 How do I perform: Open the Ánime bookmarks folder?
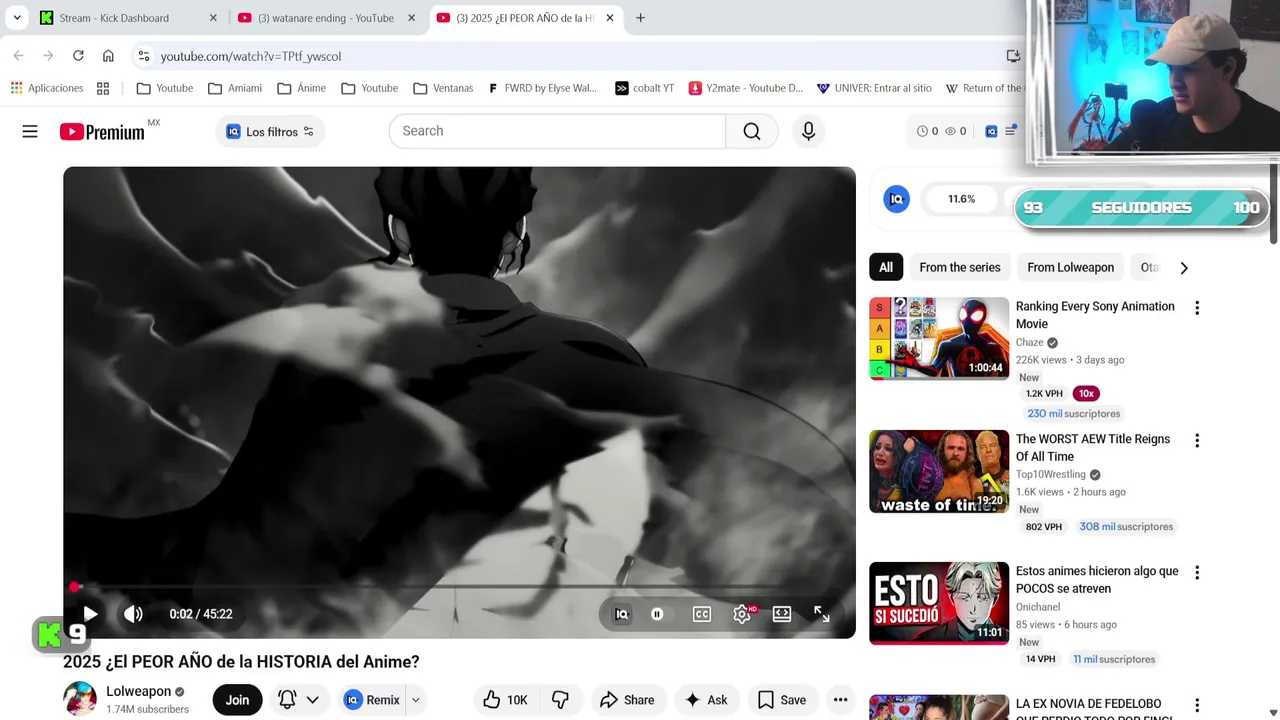click(x=302, y=88)
